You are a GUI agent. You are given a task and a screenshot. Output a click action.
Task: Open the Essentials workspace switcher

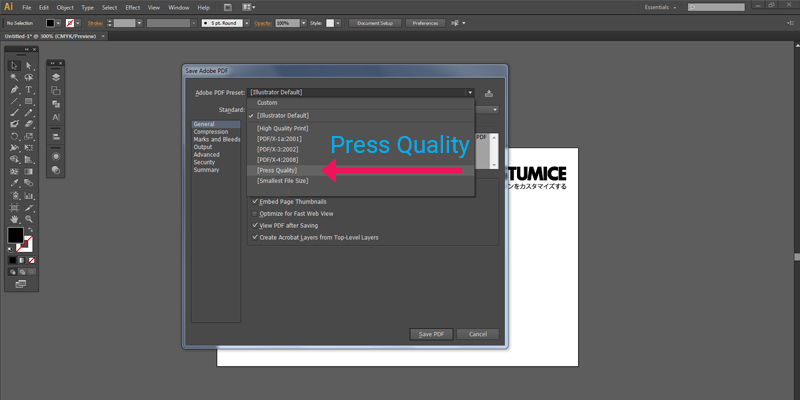tap(660, 8)
